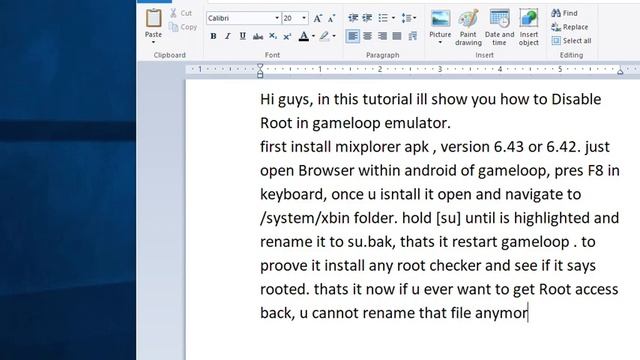The width and height of the screenshot is (640, 360).
Task: Insert Date and time
Action: [499, 27]
